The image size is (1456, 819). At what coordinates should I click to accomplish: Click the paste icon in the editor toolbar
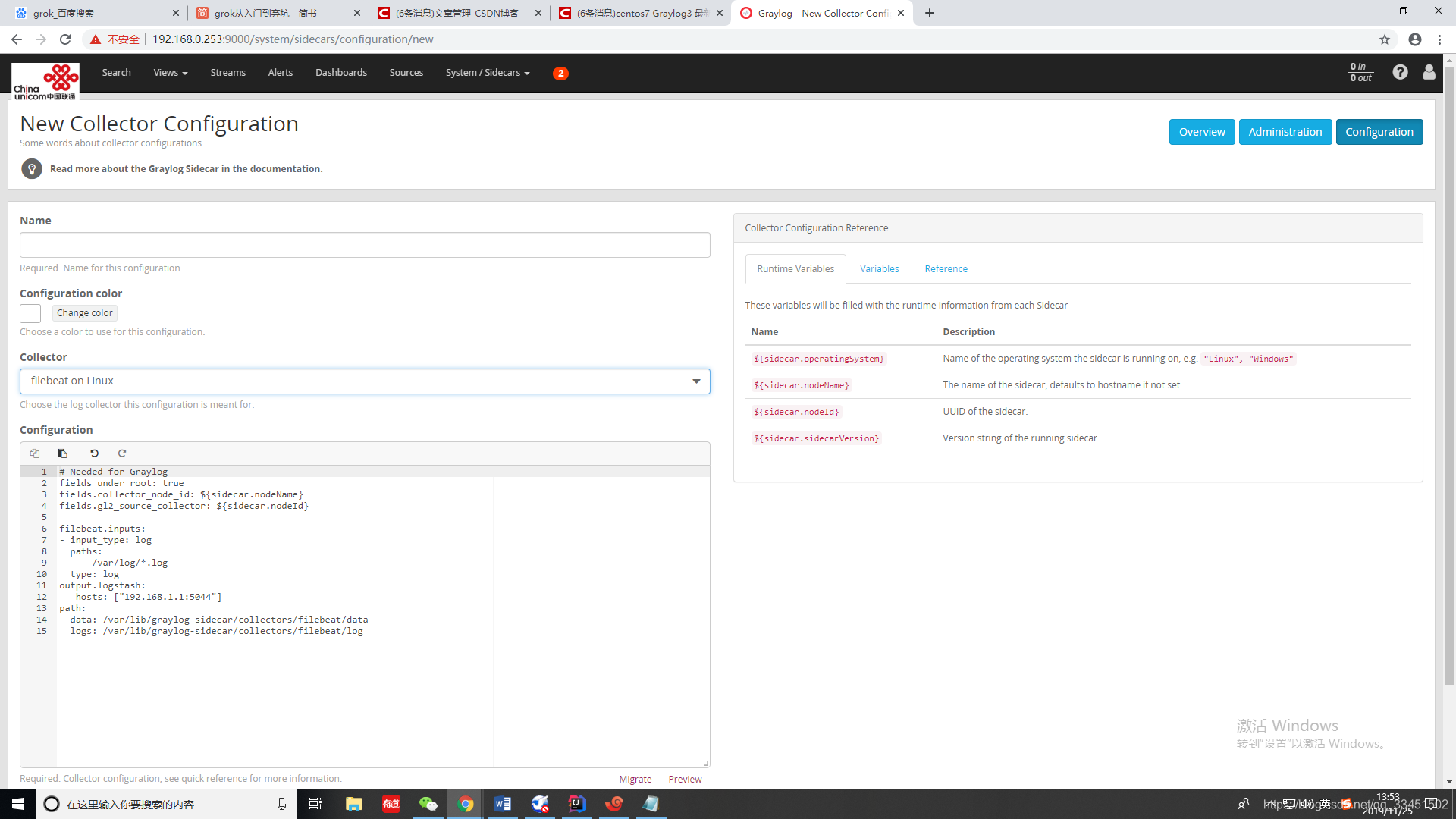[63, 453]
